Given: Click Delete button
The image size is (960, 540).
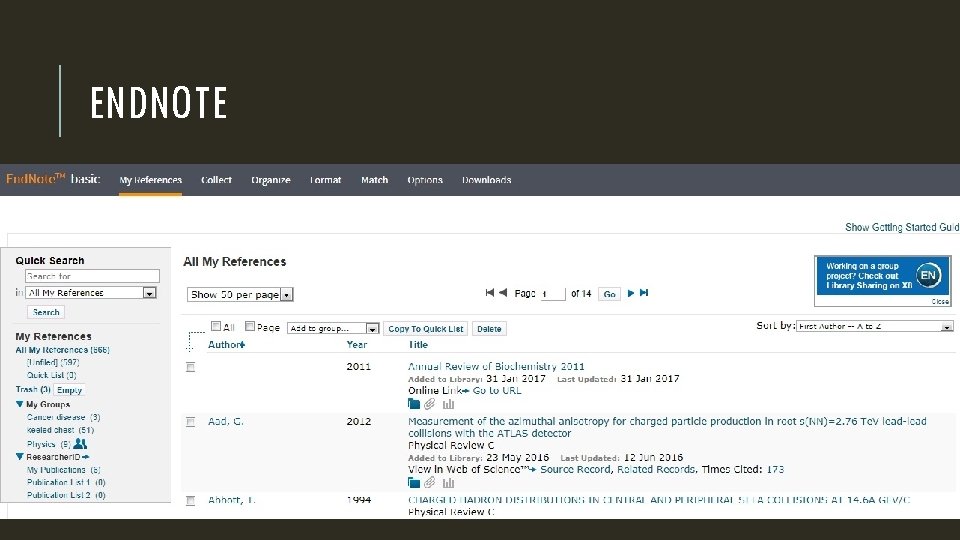Looking at the screenshot, I should point(489,329).
